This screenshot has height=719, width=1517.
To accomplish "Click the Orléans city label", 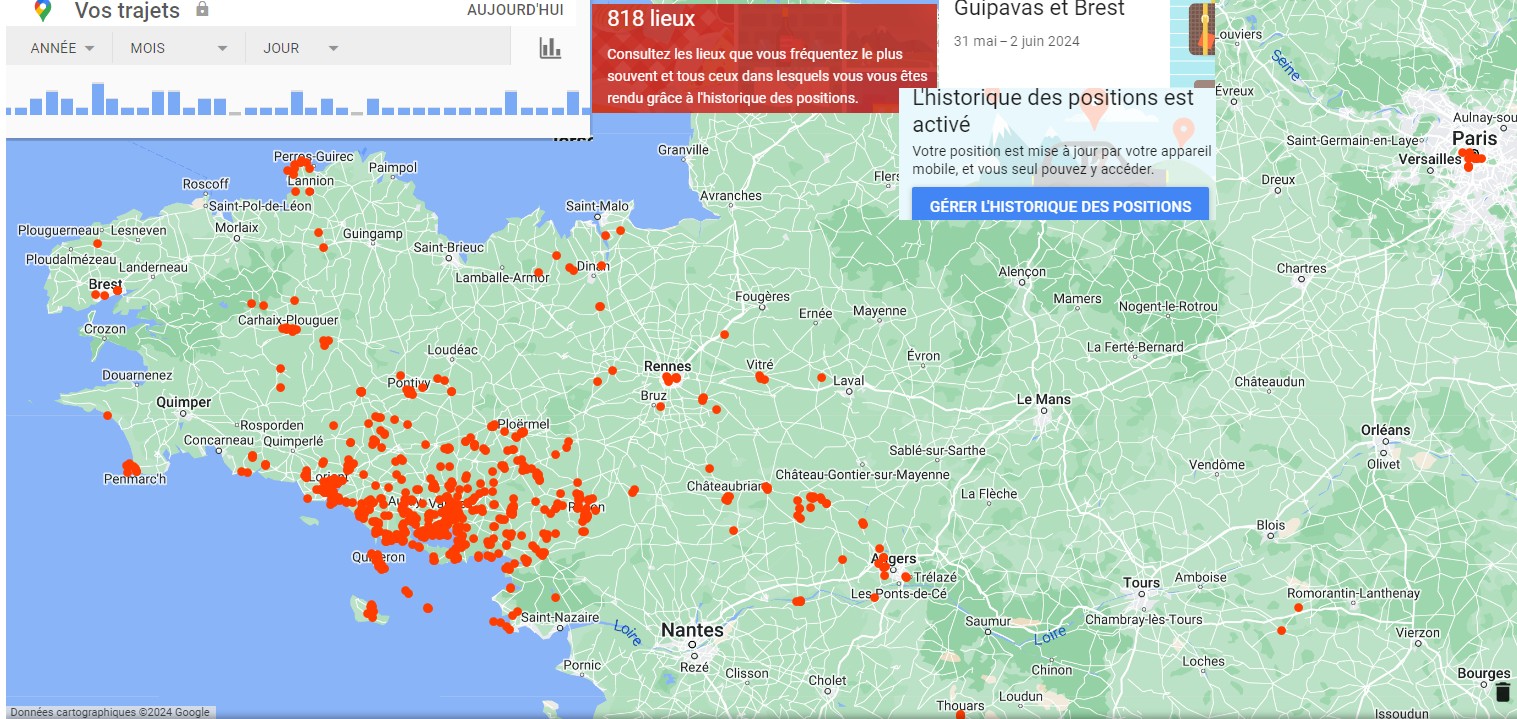I will 1385,430.
